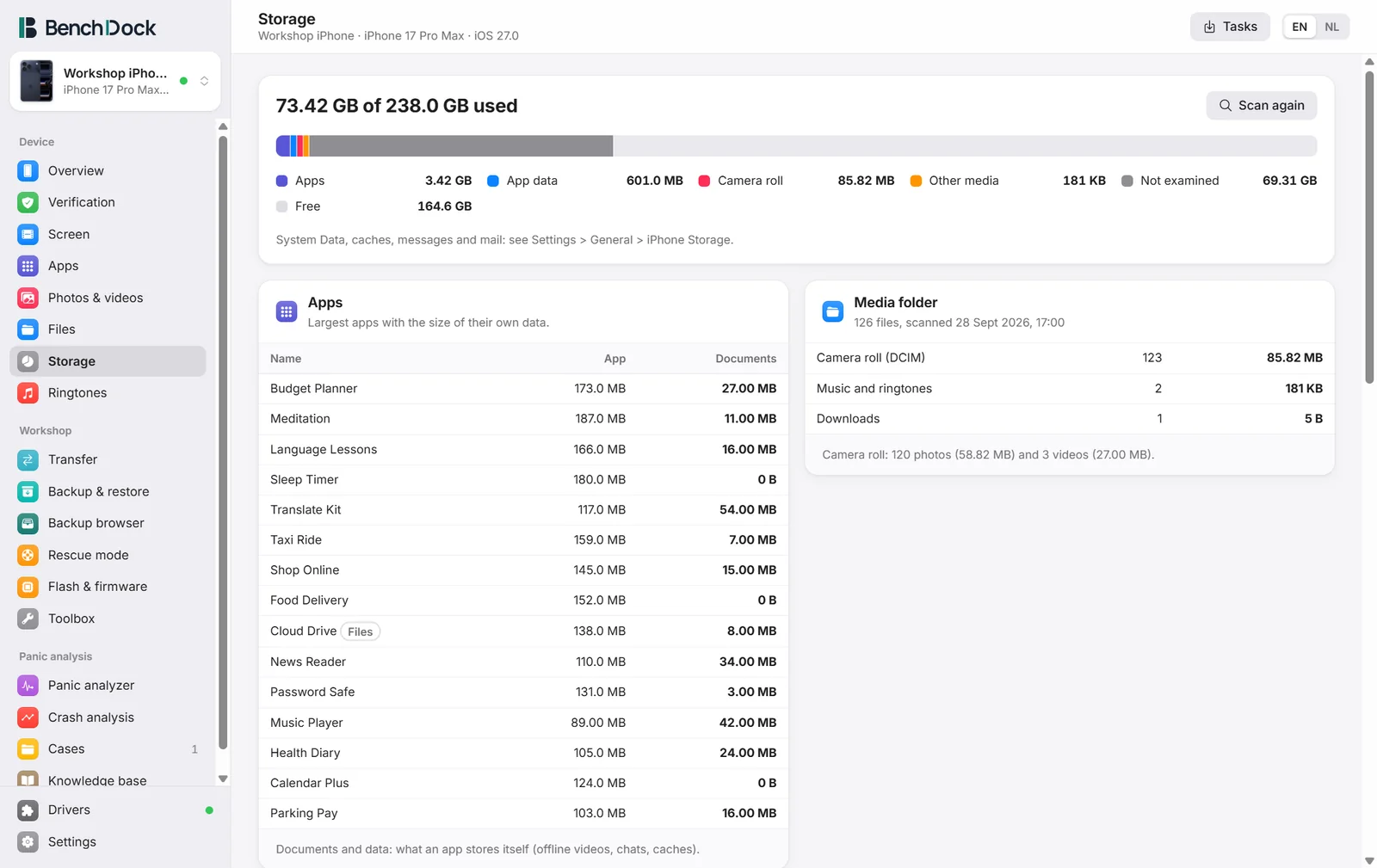Select the Taxi Ride row

pyautogui.click(x=523, y=540)
